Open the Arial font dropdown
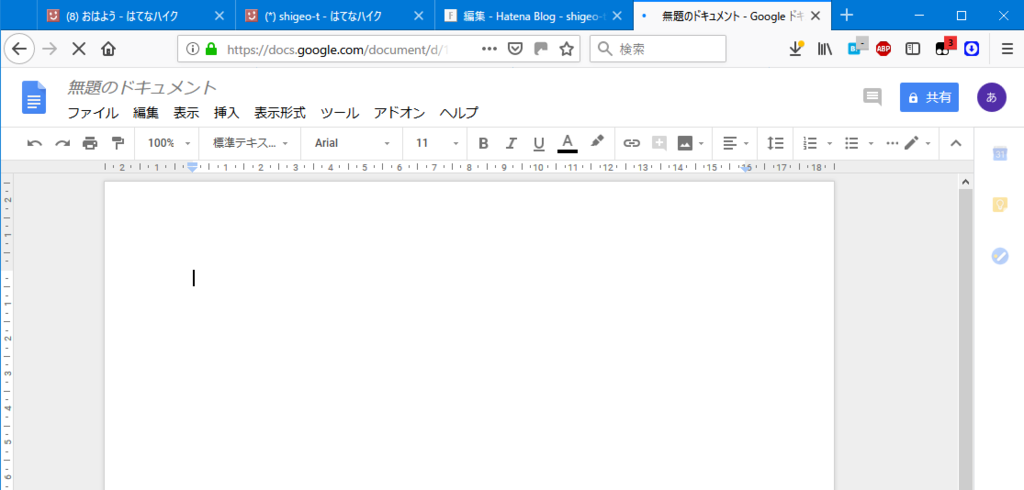This screenshot has width=1024, height=490. [x=352, y=143]
